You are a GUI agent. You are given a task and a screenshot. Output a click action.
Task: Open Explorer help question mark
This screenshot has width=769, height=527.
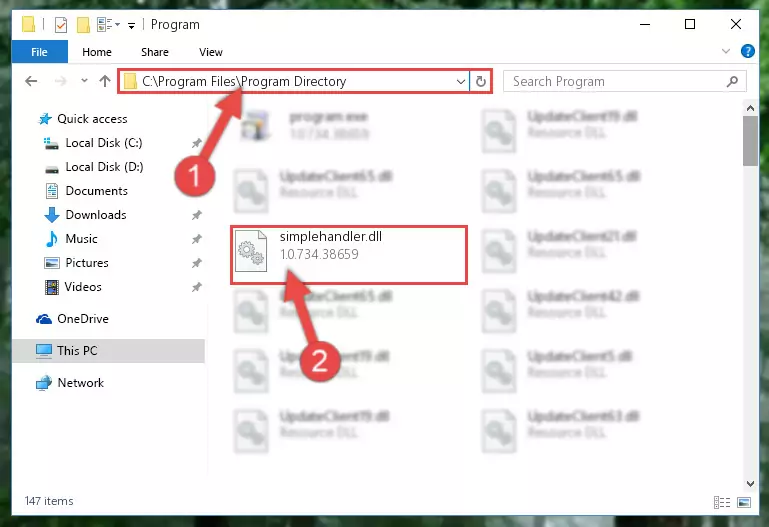747,51
